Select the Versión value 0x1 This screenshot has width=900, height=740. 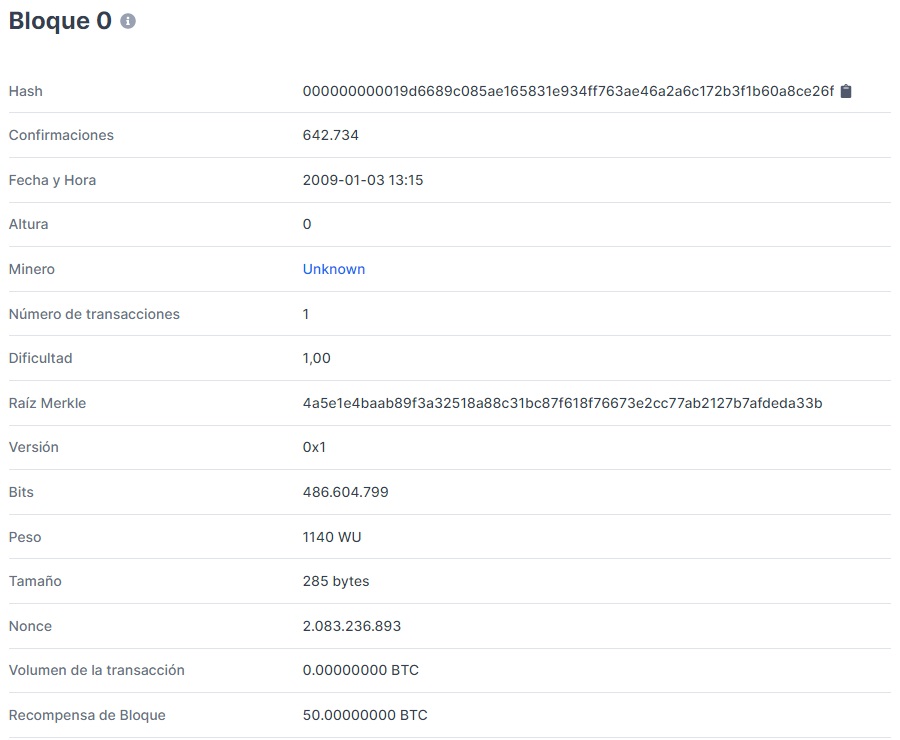click(x=314, y=447)
